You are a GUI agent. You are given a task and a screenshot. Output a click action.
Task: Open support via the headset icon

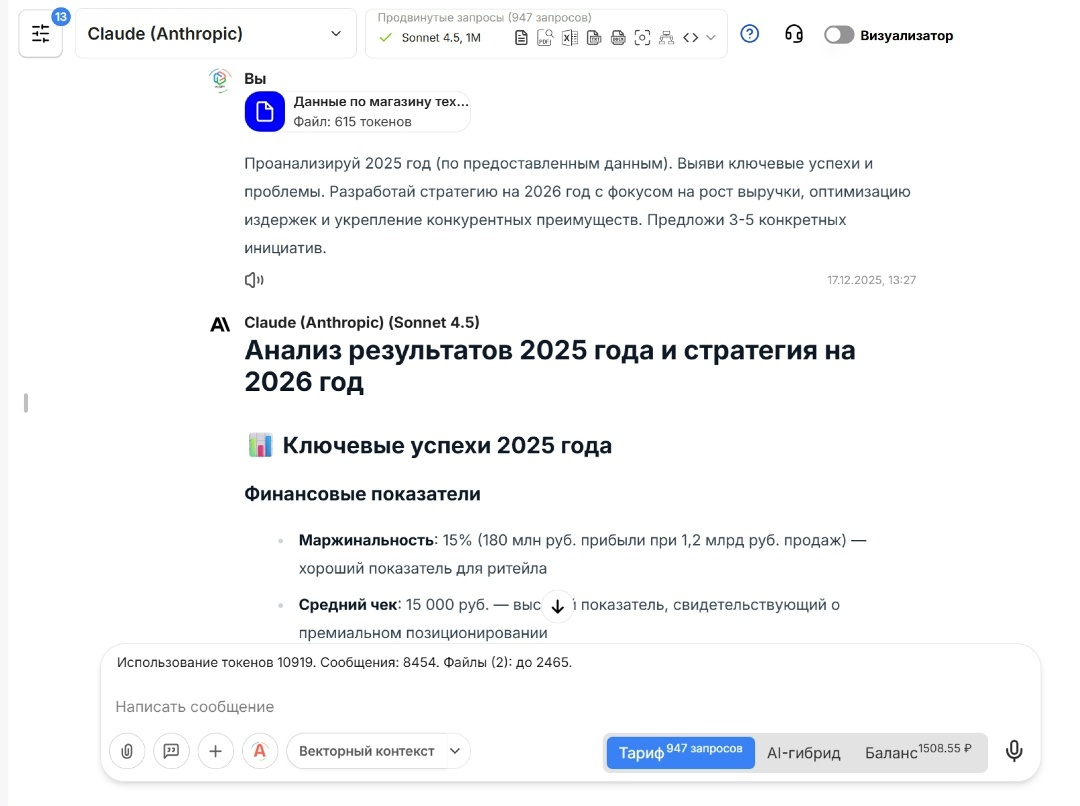tap(794, 34)
